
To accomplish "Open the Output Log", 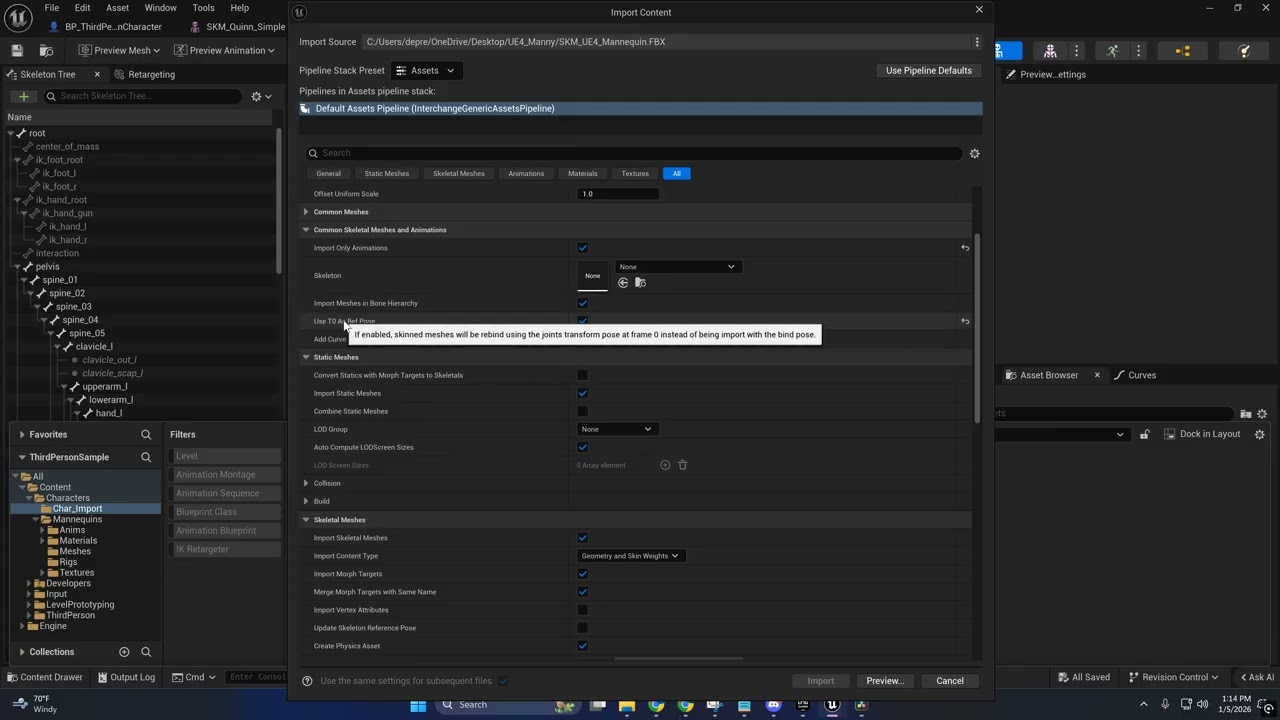I will (126, 677).
